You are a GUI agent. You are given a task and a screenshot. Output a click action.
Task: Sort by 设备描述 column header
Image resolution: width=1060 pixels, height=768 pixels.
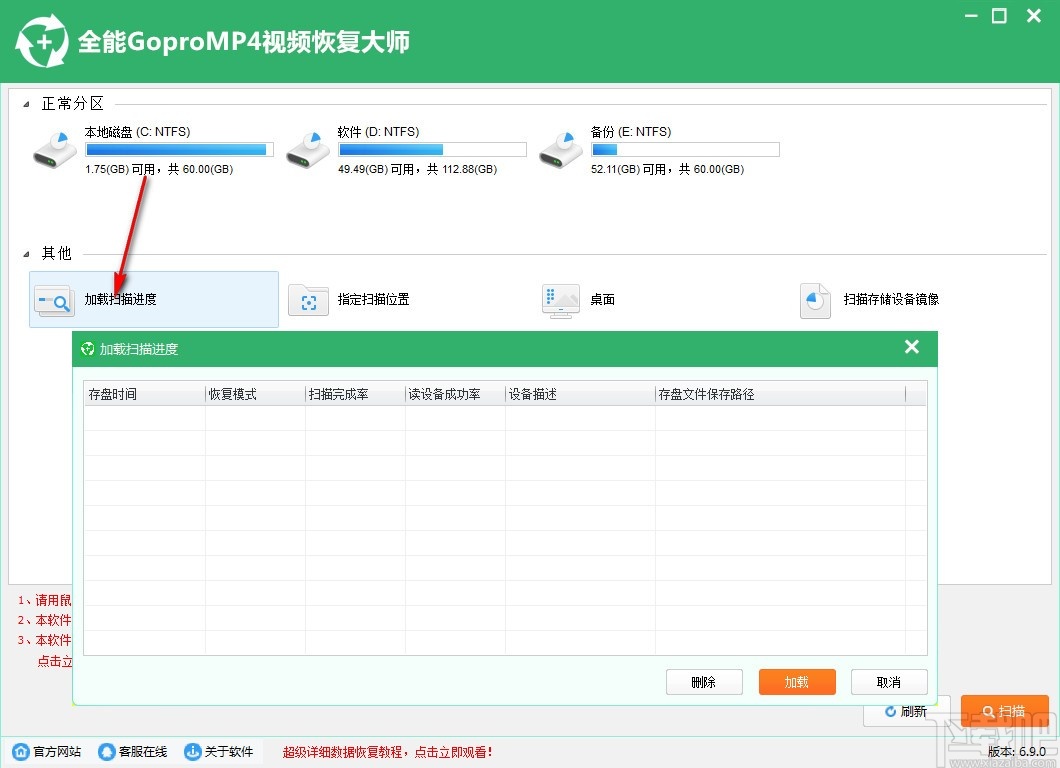click(x=580, y=394)
